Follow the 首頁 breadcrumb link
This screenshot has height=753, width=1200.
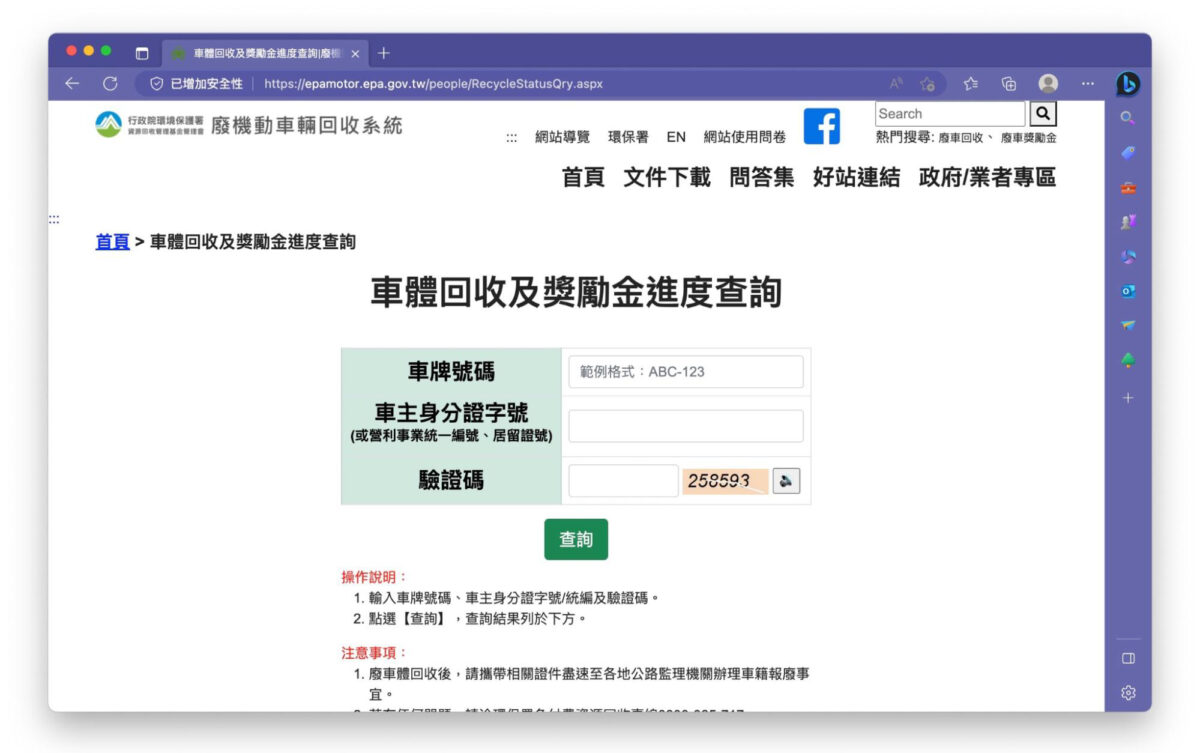tap(113, 241)
